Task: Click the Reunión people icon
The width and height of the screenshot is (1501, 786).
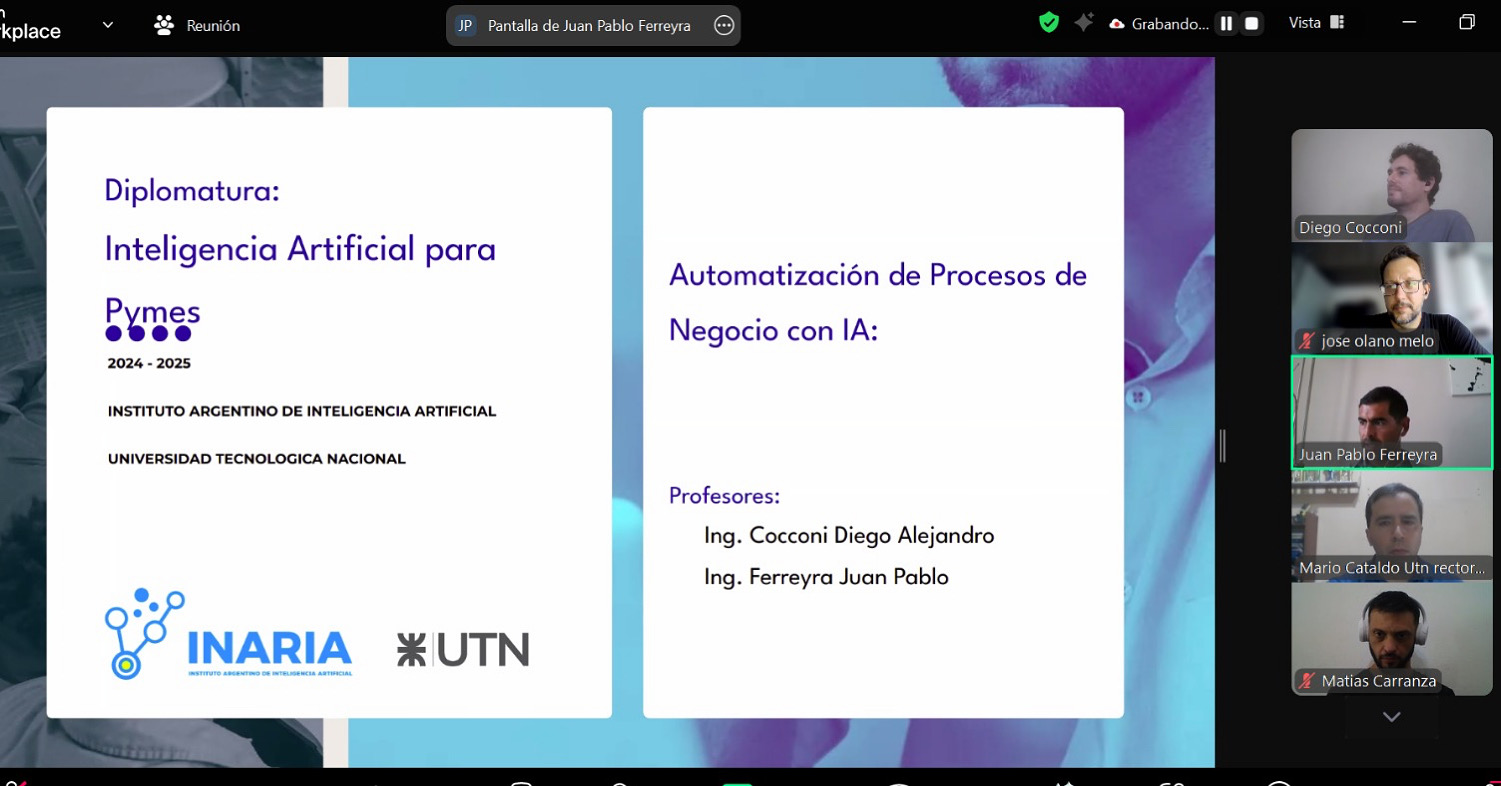Action: tap(164, 25)
